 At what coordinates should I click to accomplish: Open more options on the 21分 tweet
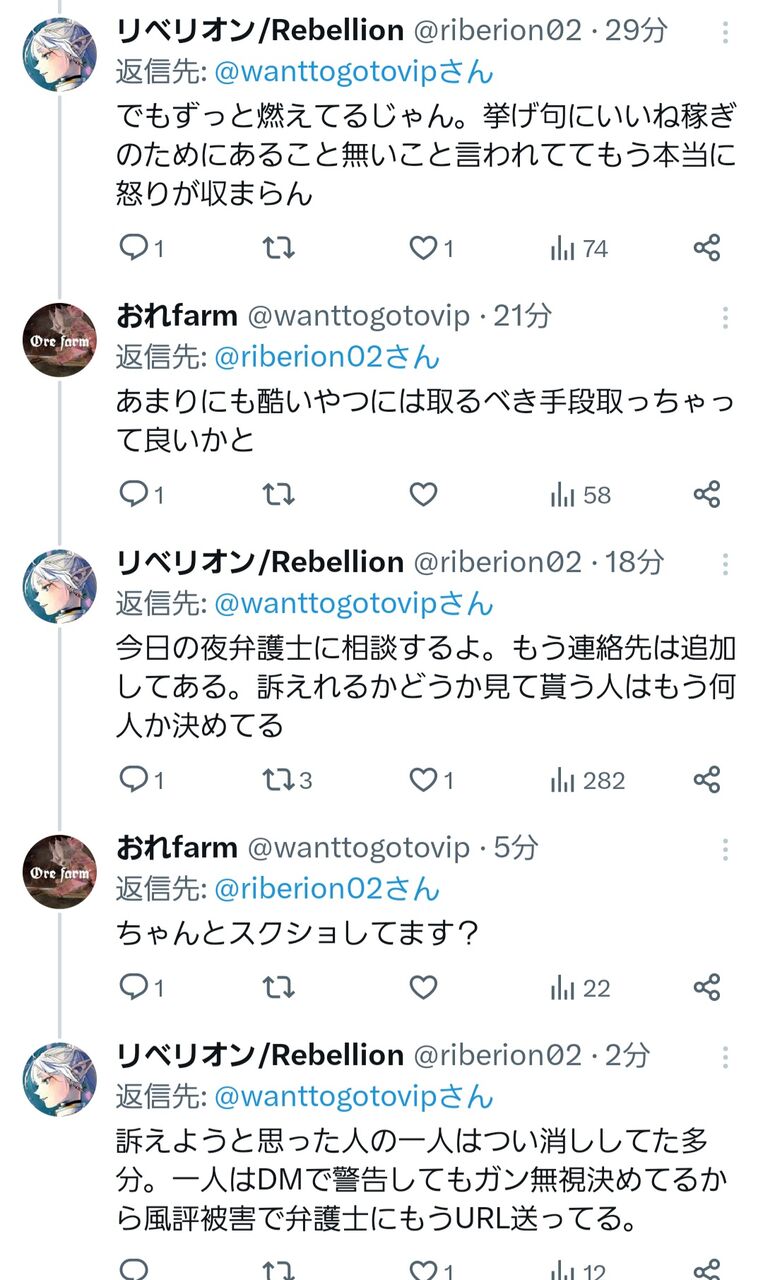click(725, 318)
